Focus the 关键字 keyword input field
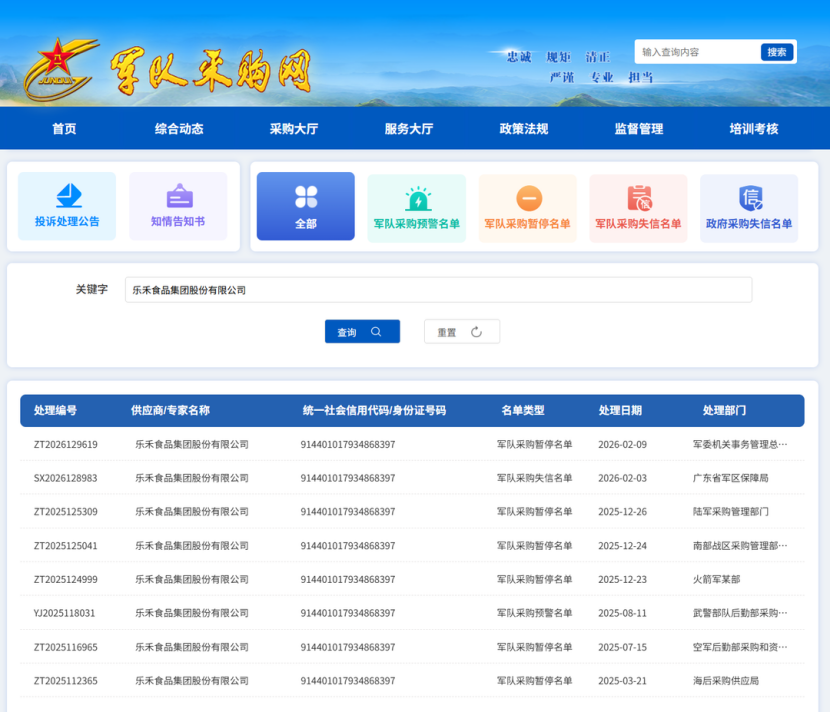This screenshot has width=830, height=712. [x=438, y=290]
